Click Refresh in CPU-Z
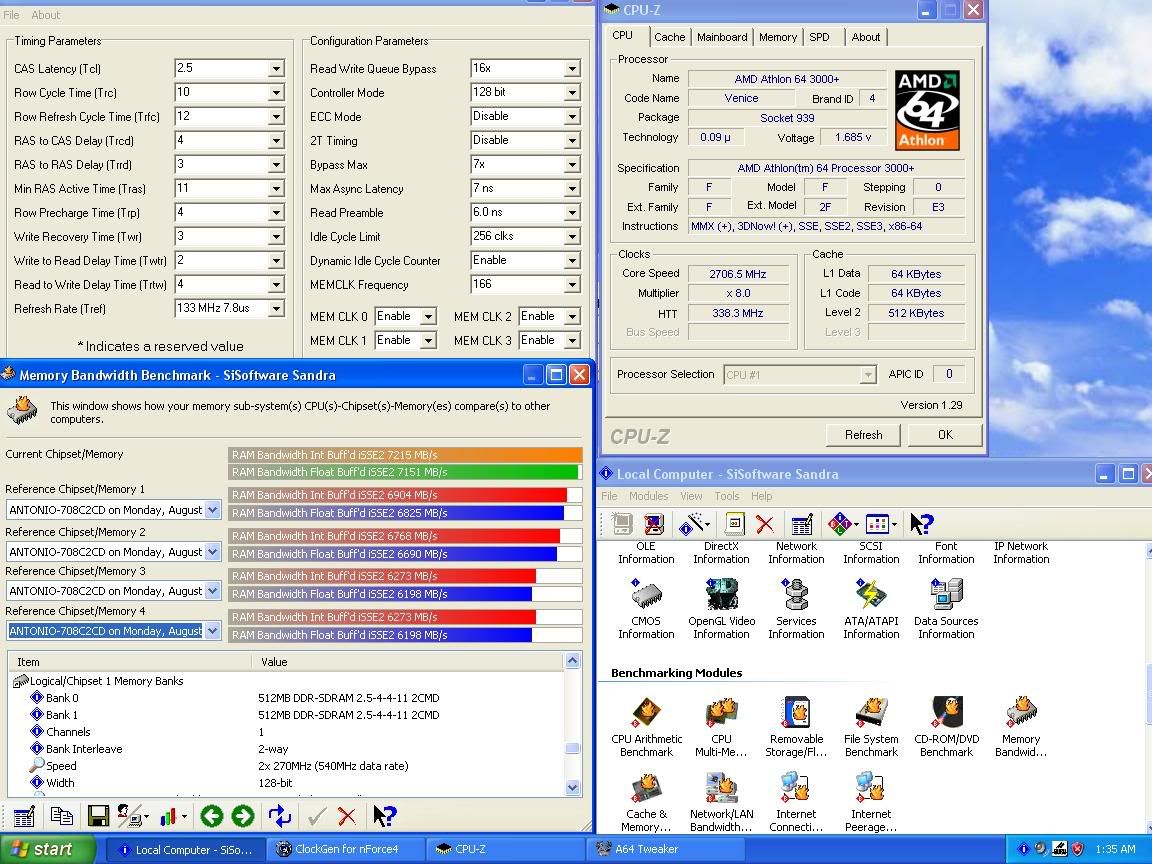 862,434
